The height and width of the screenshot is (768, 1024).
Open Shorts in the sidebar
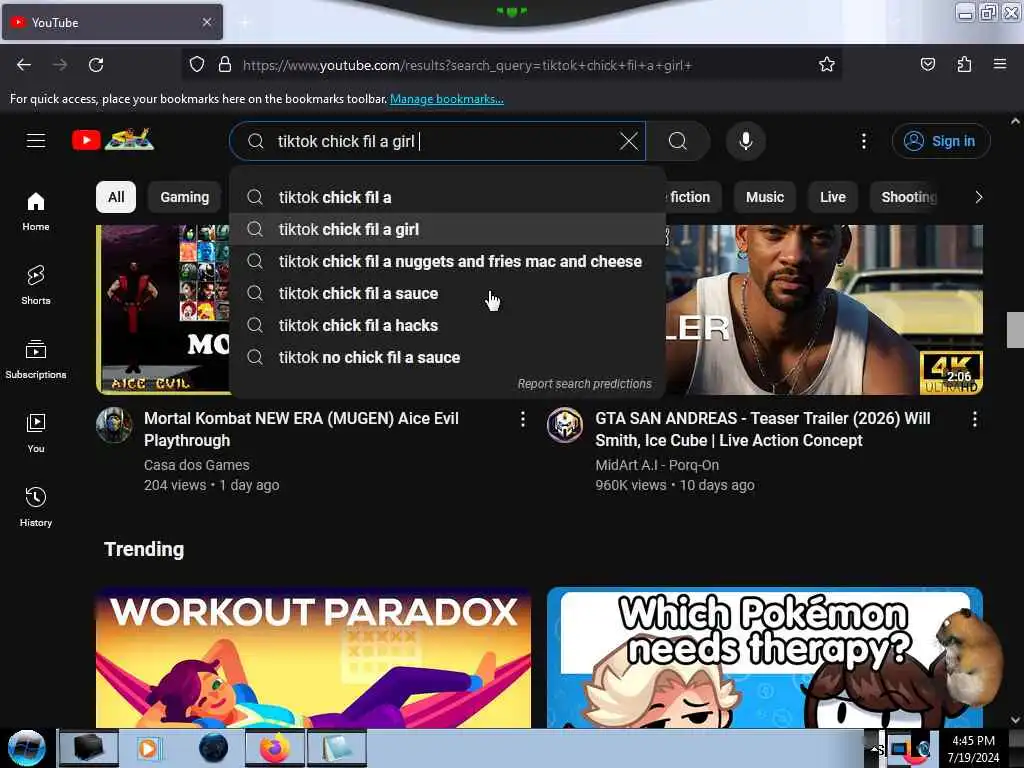[x=36, y=285]
